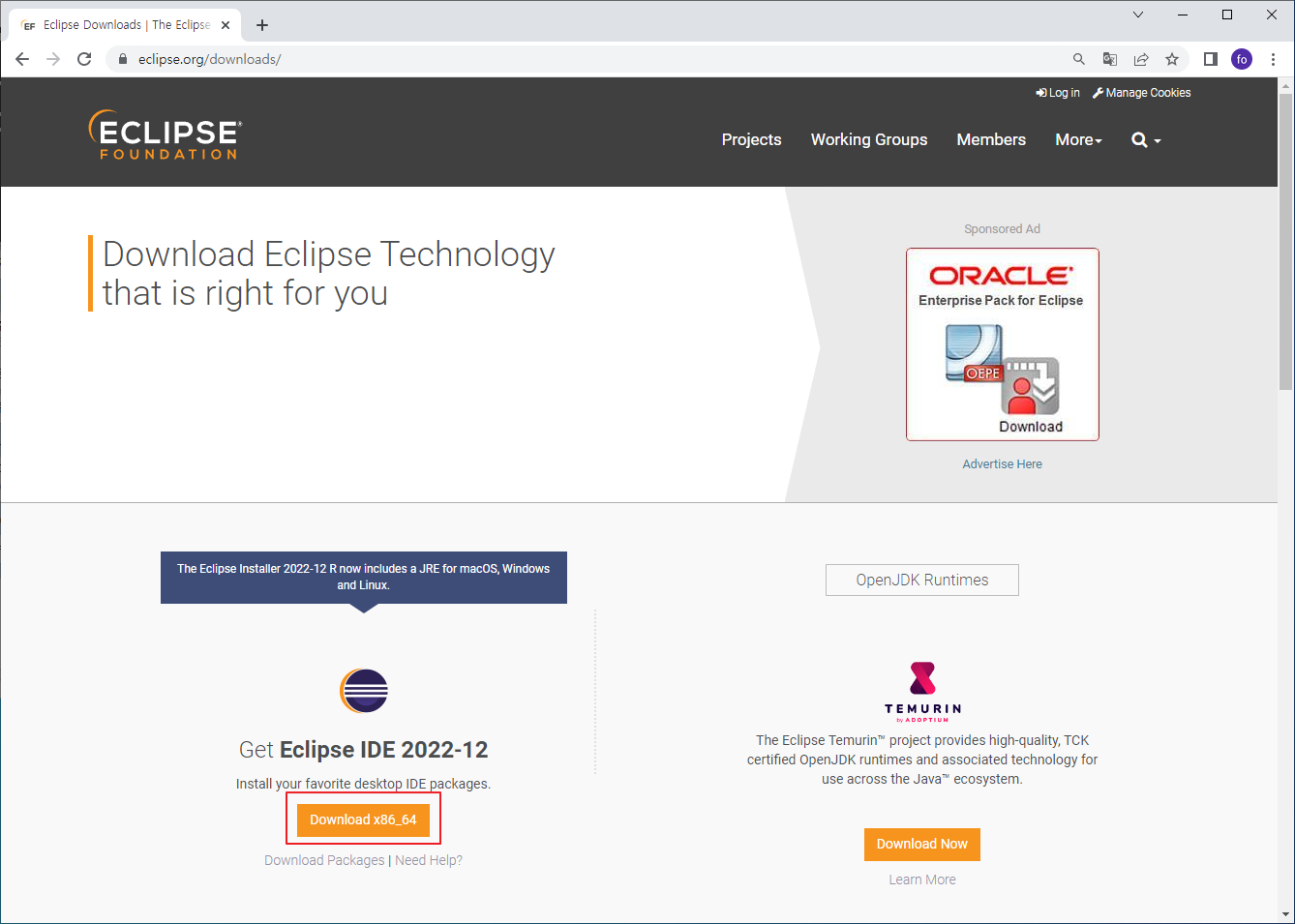This screenshot has height=924, width=1295.
Task: Click the scrollbar down arrow
Action: coord(1285,913)
